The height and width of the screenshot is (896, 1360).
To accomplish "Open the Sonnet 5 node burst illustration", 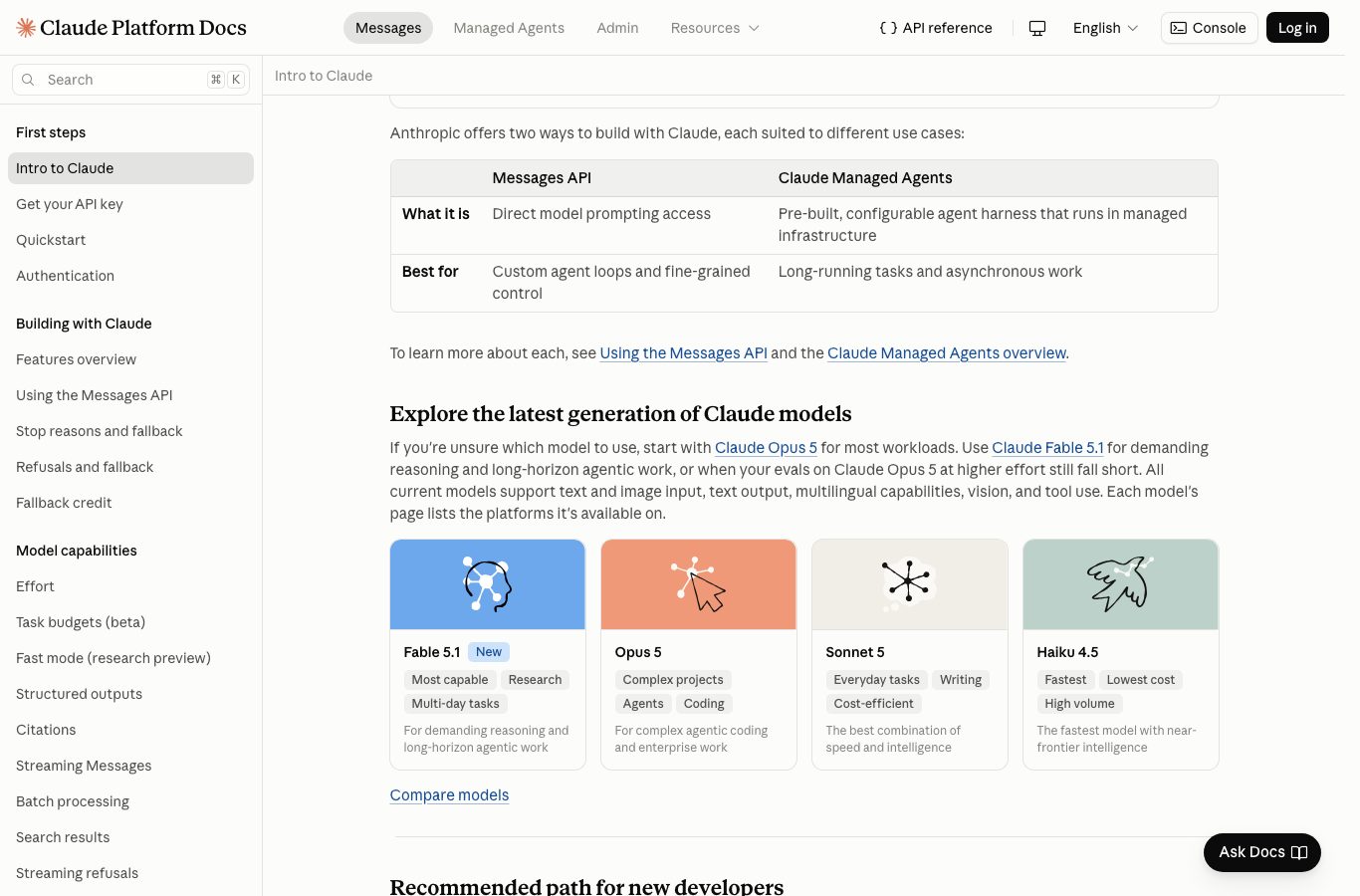I will pyautogui.click(x=910, y=584).
